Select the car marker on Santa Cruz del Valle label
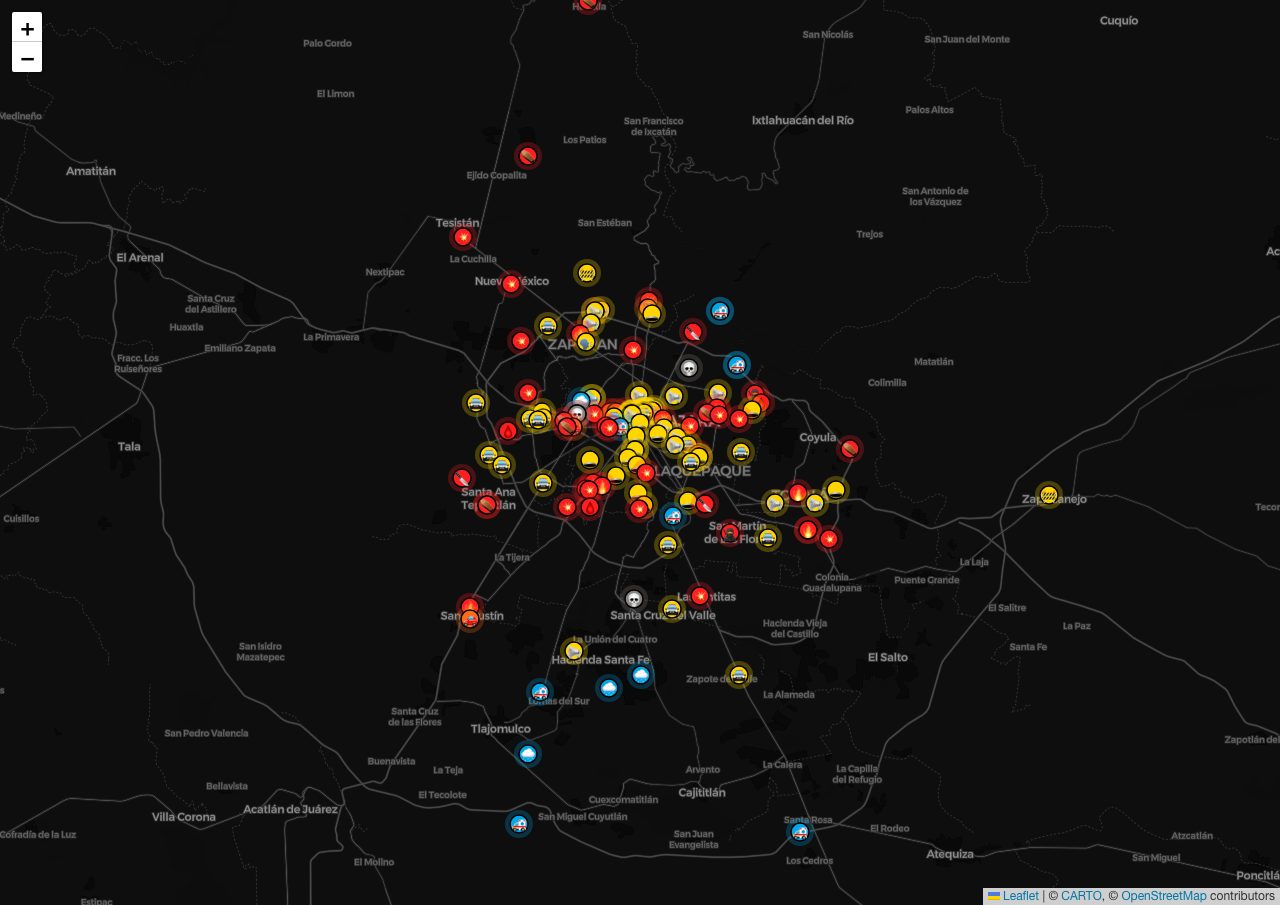 [672, 608]
